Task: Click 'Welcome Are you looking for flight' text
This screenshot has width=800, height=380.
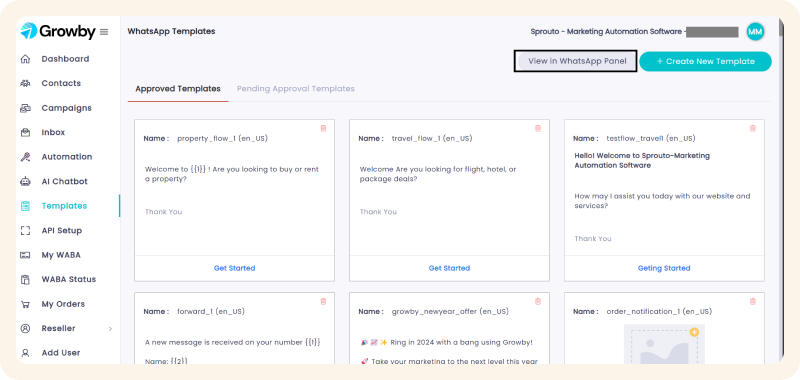Action: [438, 174]
